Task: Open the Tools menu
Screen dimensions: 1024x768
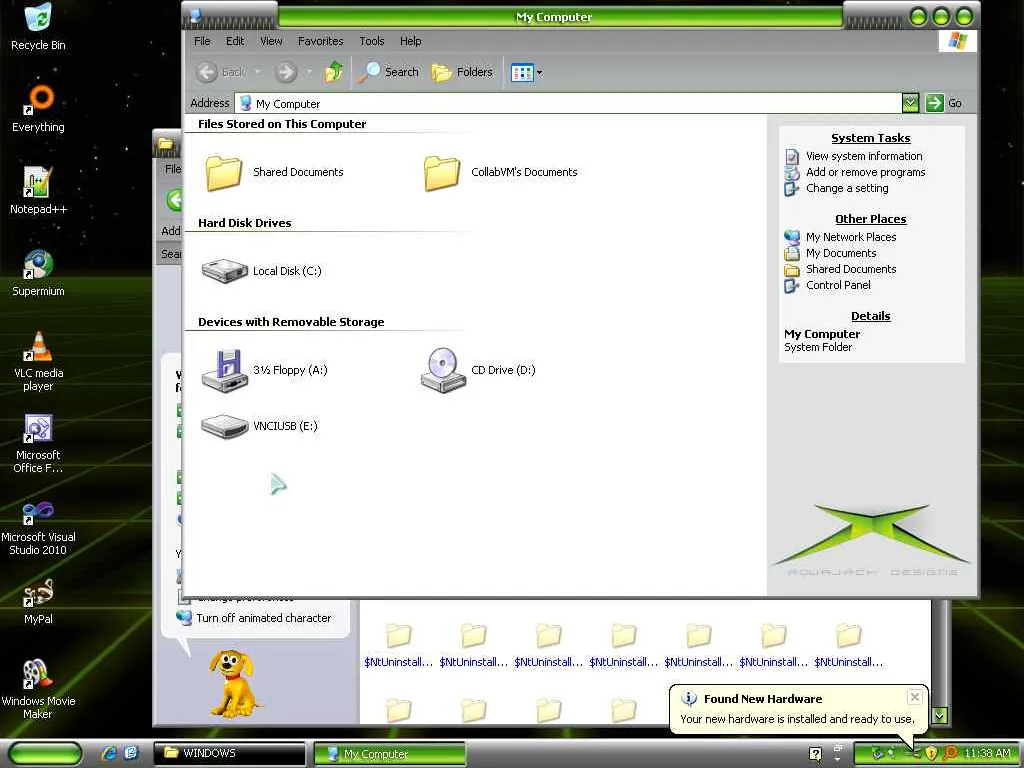Action: 372,41
